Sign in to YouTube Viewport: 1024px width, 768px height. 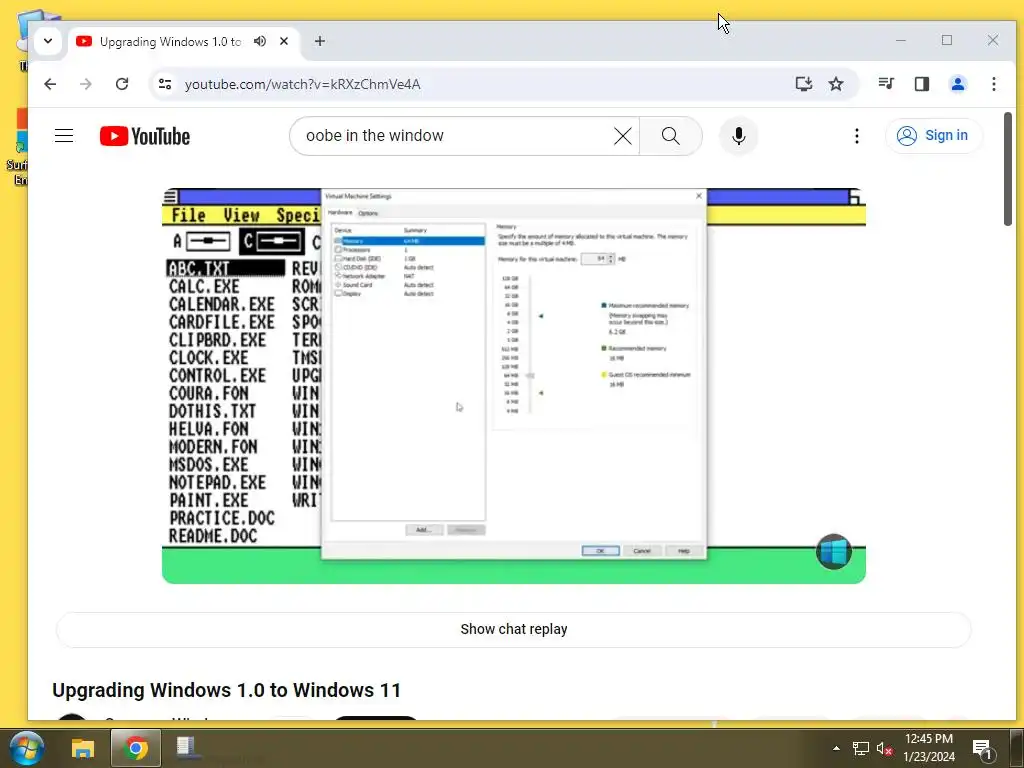click(933, 136)
